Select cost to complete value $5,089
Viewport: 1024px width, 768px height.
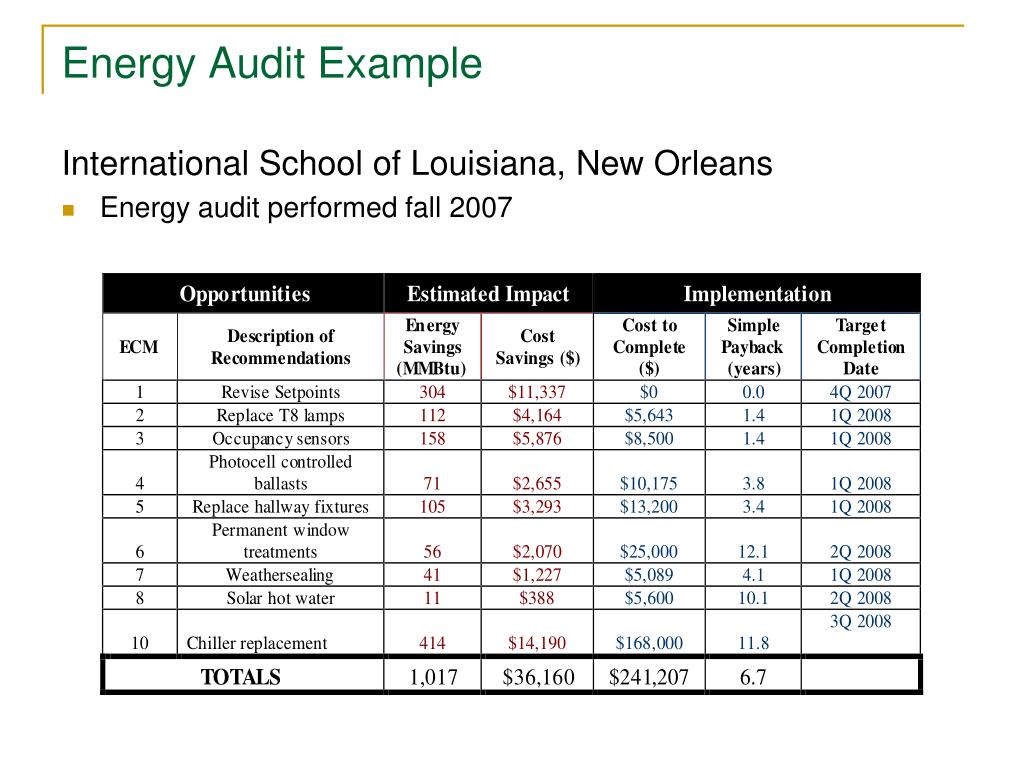coord(648,575)
